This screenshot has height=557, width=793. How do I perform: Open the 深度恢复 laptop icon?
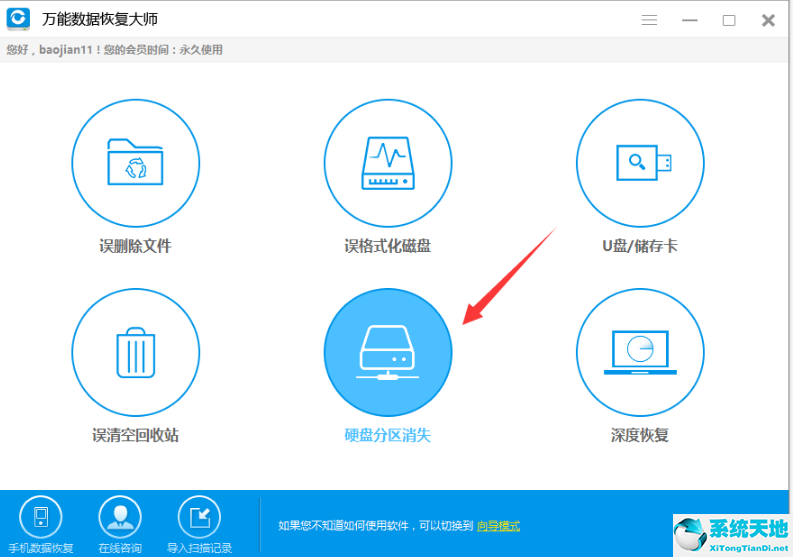tap(640, 352)
